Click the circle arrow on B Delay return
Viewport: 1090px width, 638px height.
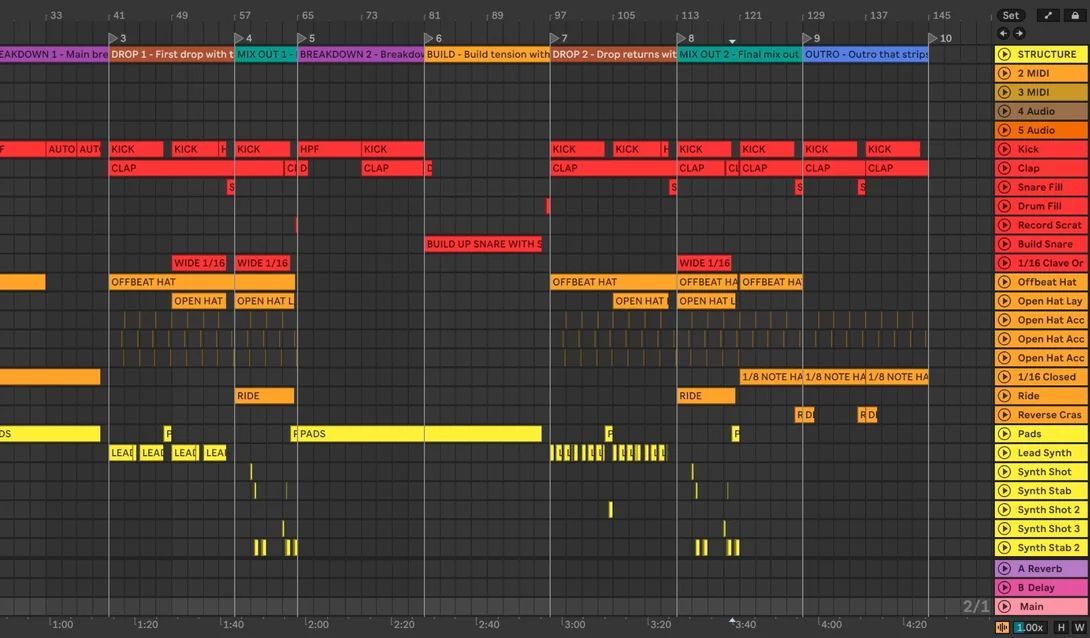click(x=1004, y=587)
